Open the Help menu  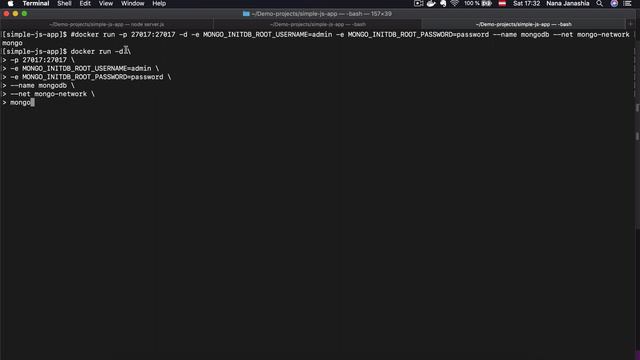(159, 4)
